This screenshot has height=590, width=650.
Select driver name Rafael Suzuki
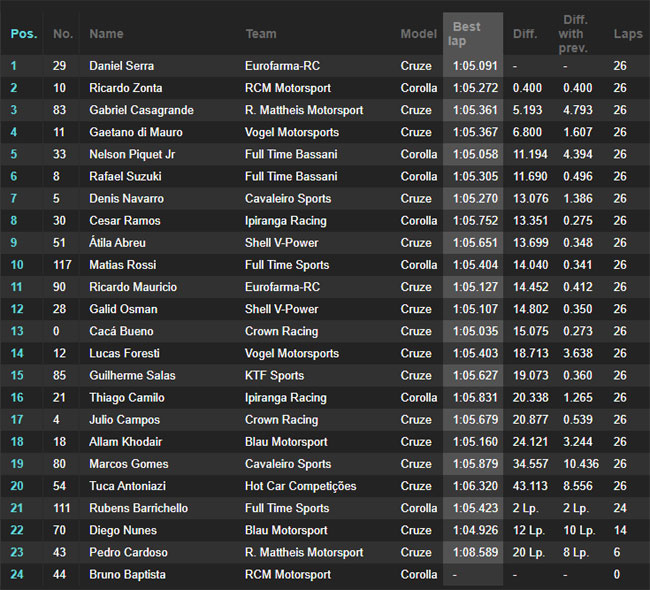pyautogui.click(x=125, y=176)
